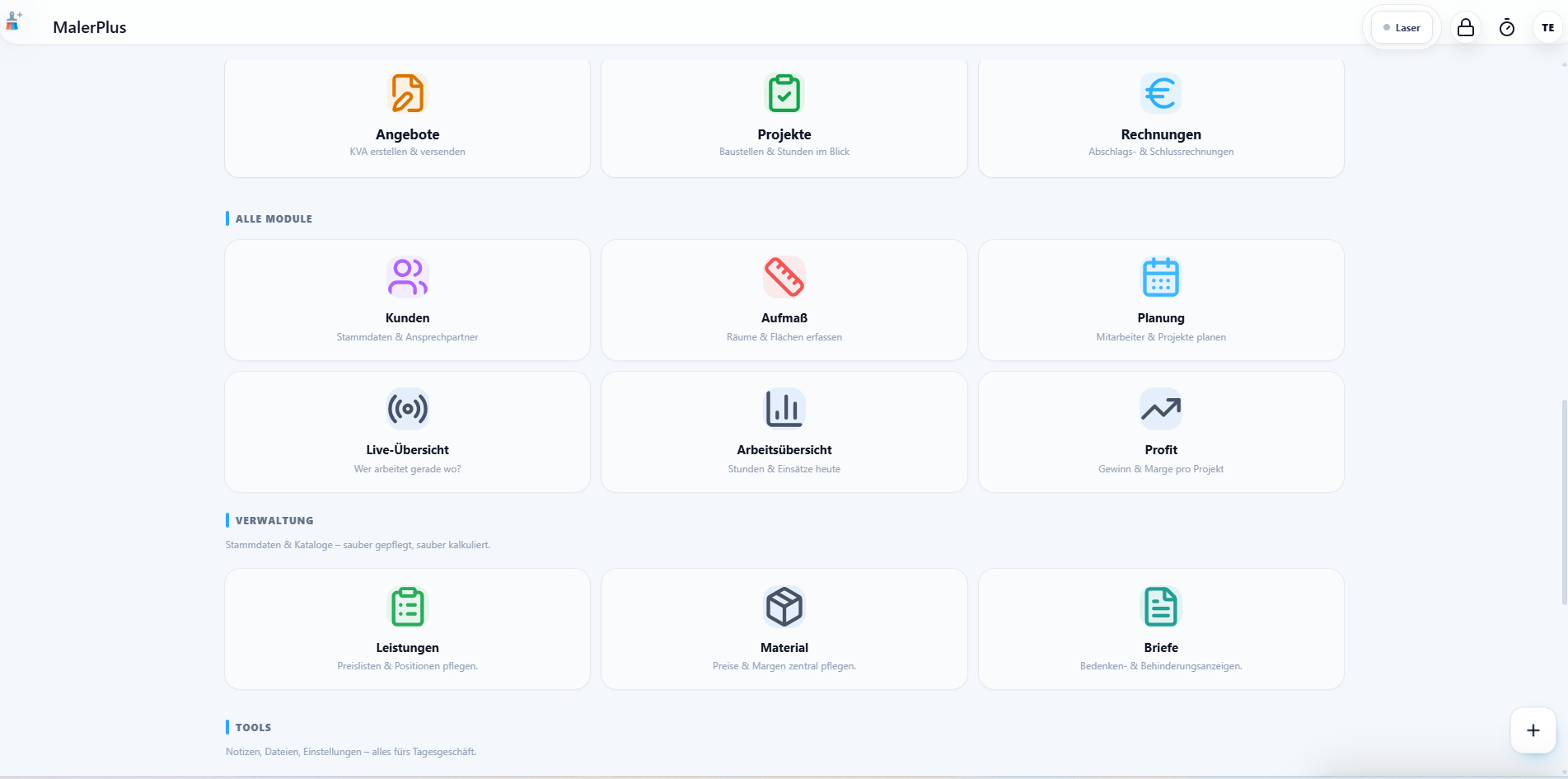Viewport: 1568px width, 779px height.
Task: Open the TE account avatar
Action: [x=1548, y=27]
